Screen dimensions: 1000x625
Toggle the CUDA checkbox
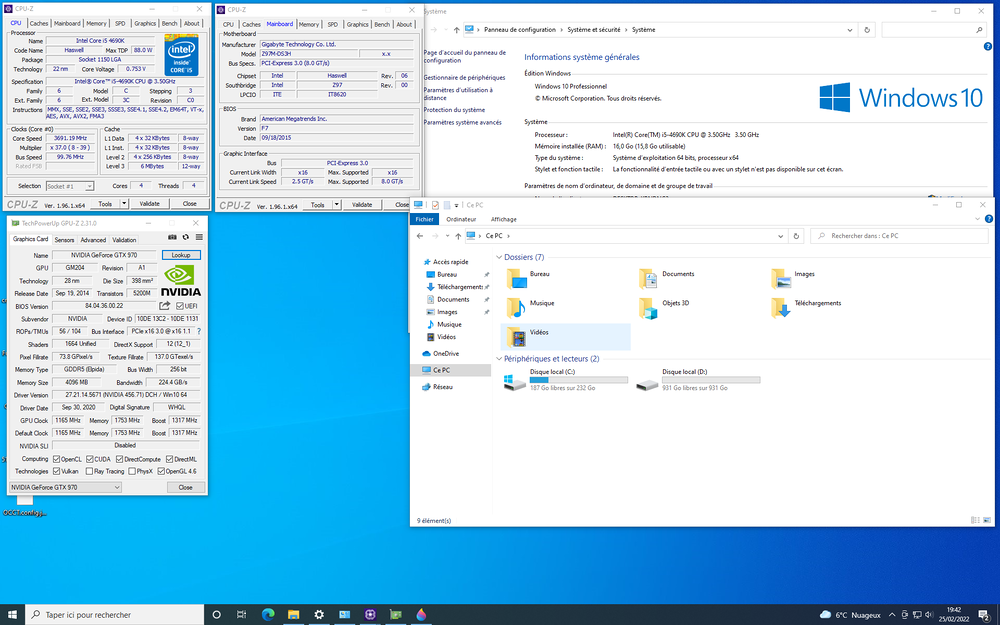tap(90, 459)
